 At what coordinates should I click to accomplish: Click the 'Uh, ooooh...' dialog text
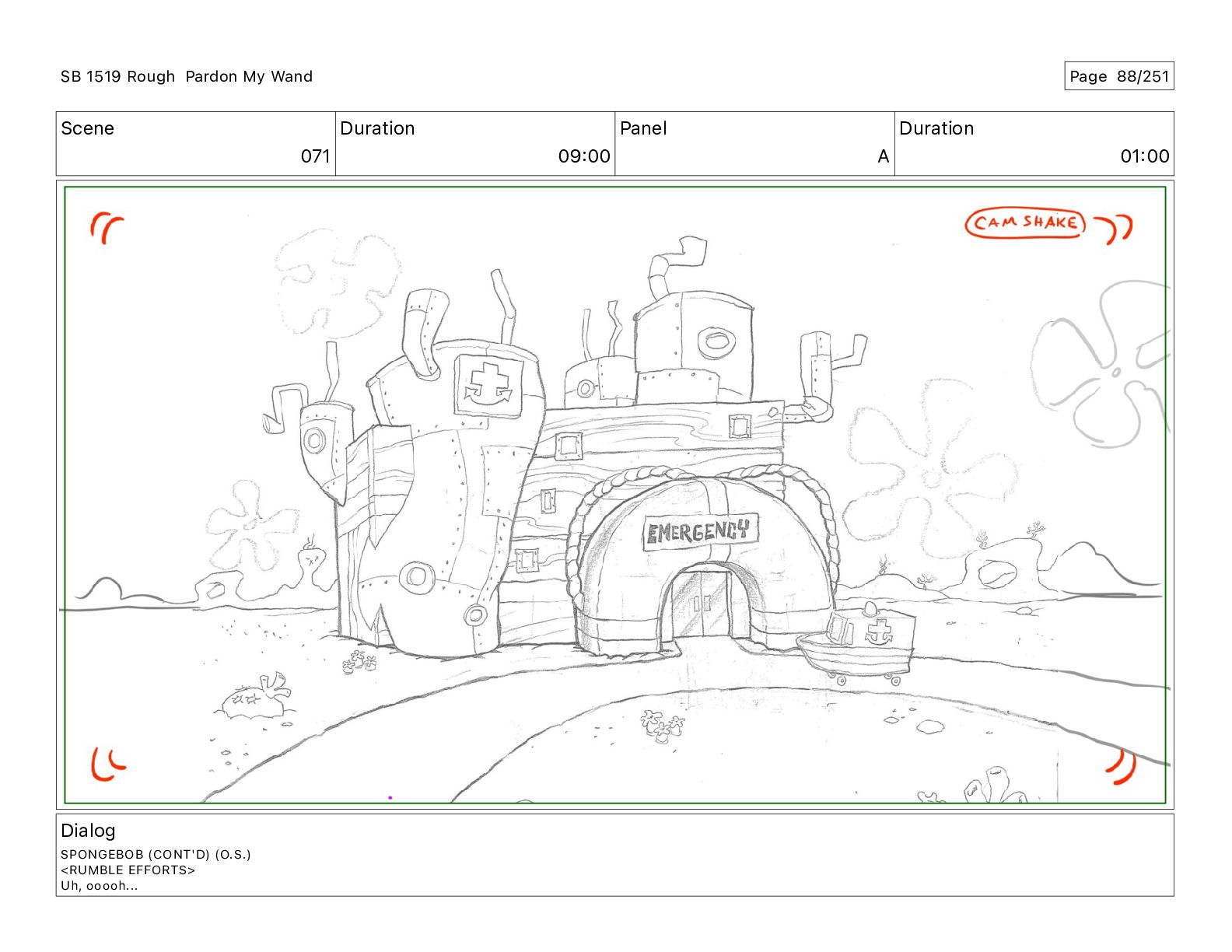[x=100, y=885]
